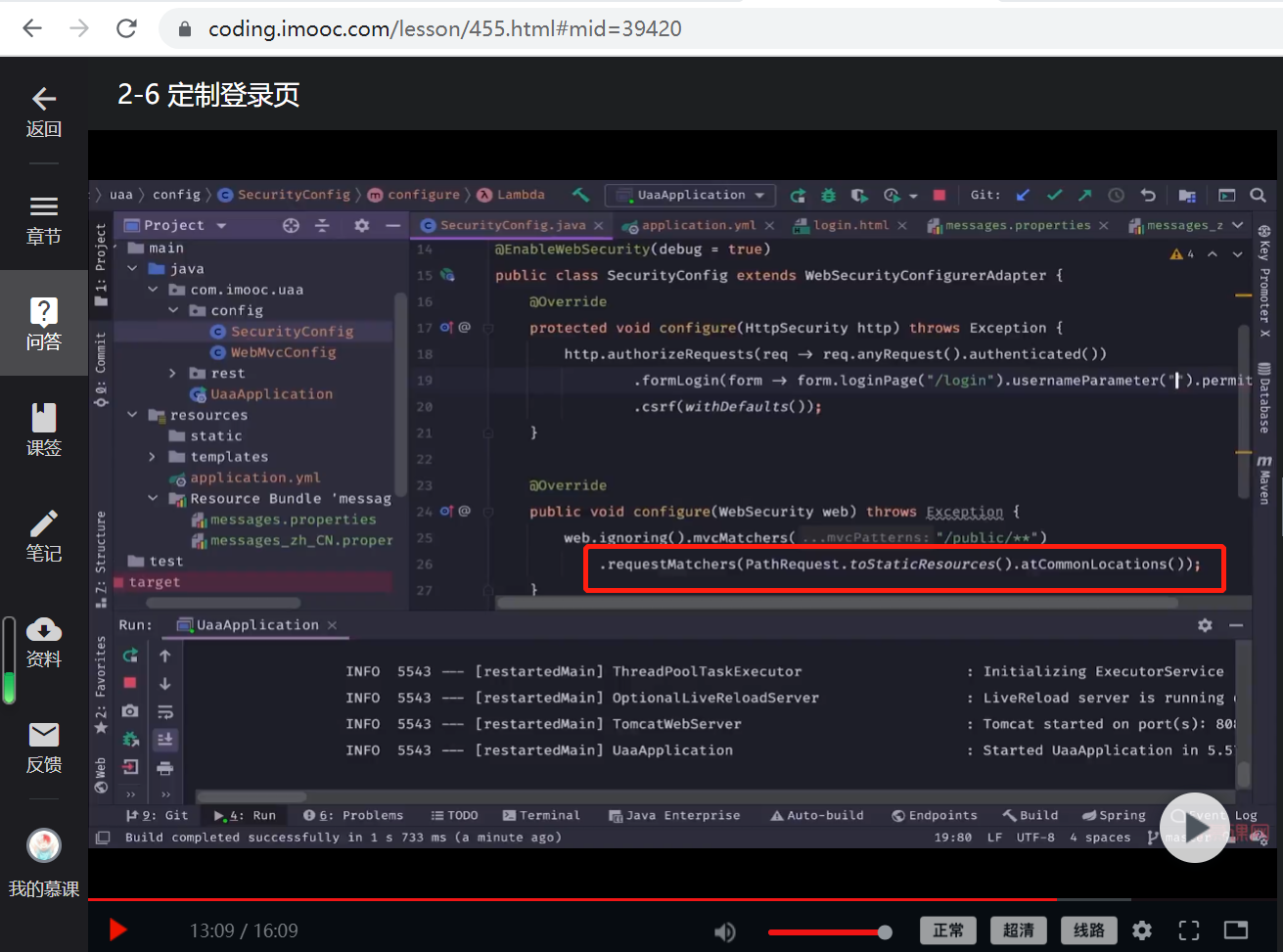Open the 资料 download materials
Viewport: 1283px width, 952px height.
(43, 642)
